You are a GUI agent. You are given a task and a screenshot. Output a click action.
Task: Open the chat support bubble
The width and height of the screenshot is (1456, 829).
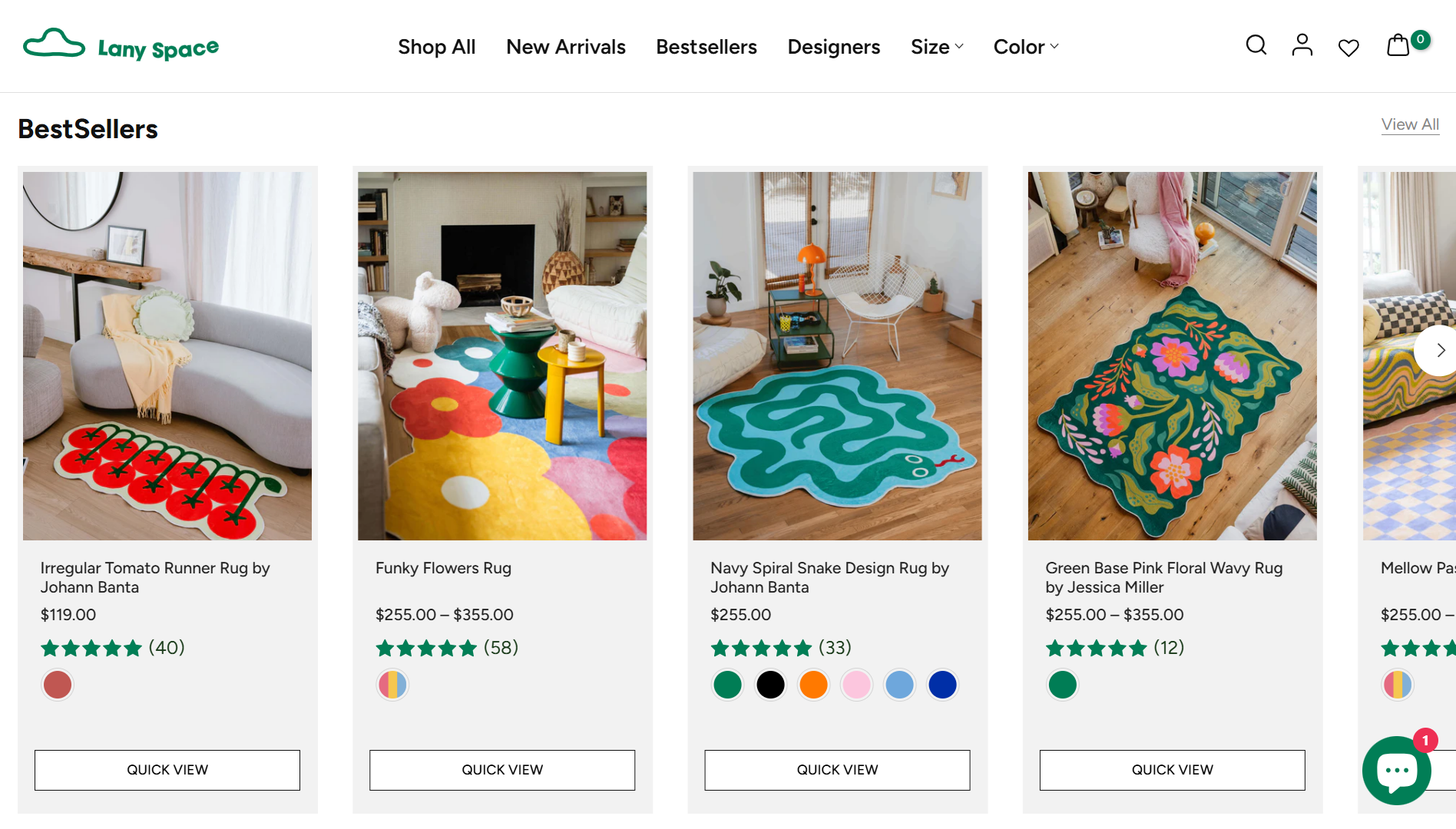tap(1396, 770)
